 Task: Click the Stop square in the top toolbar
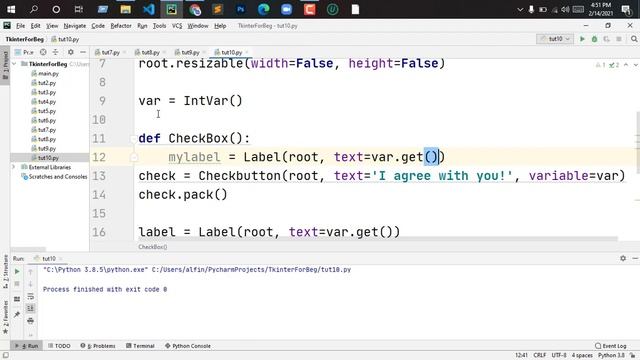pyautogui.click(x=619, y=39)
